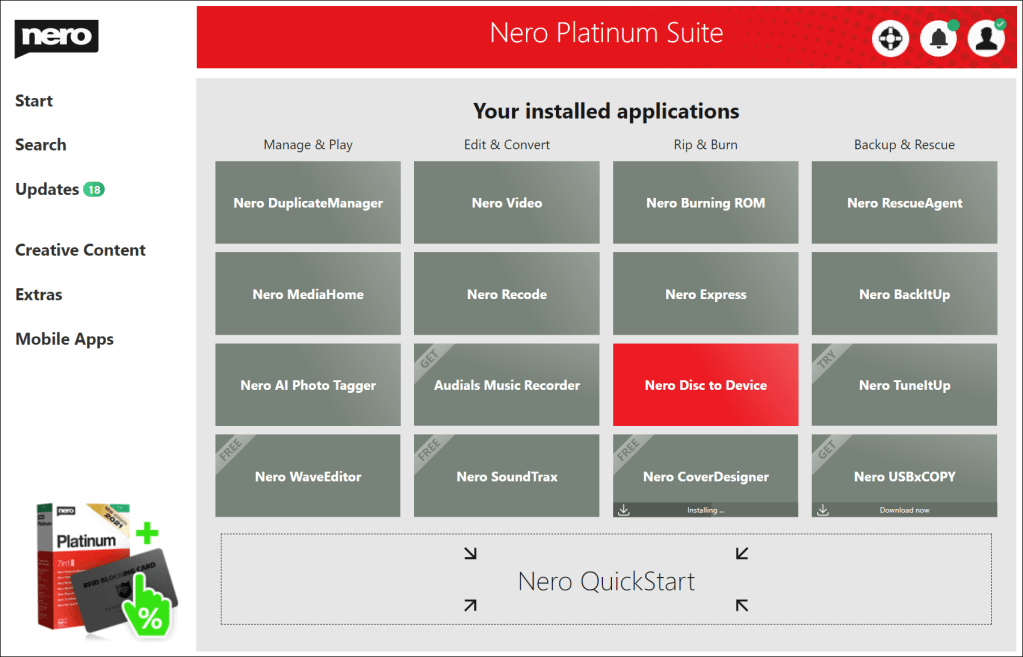The height and width of the screenshot is (657, 1023).
Task: Click download icon on Nero CoverDesigner tile
Action: 624,510
